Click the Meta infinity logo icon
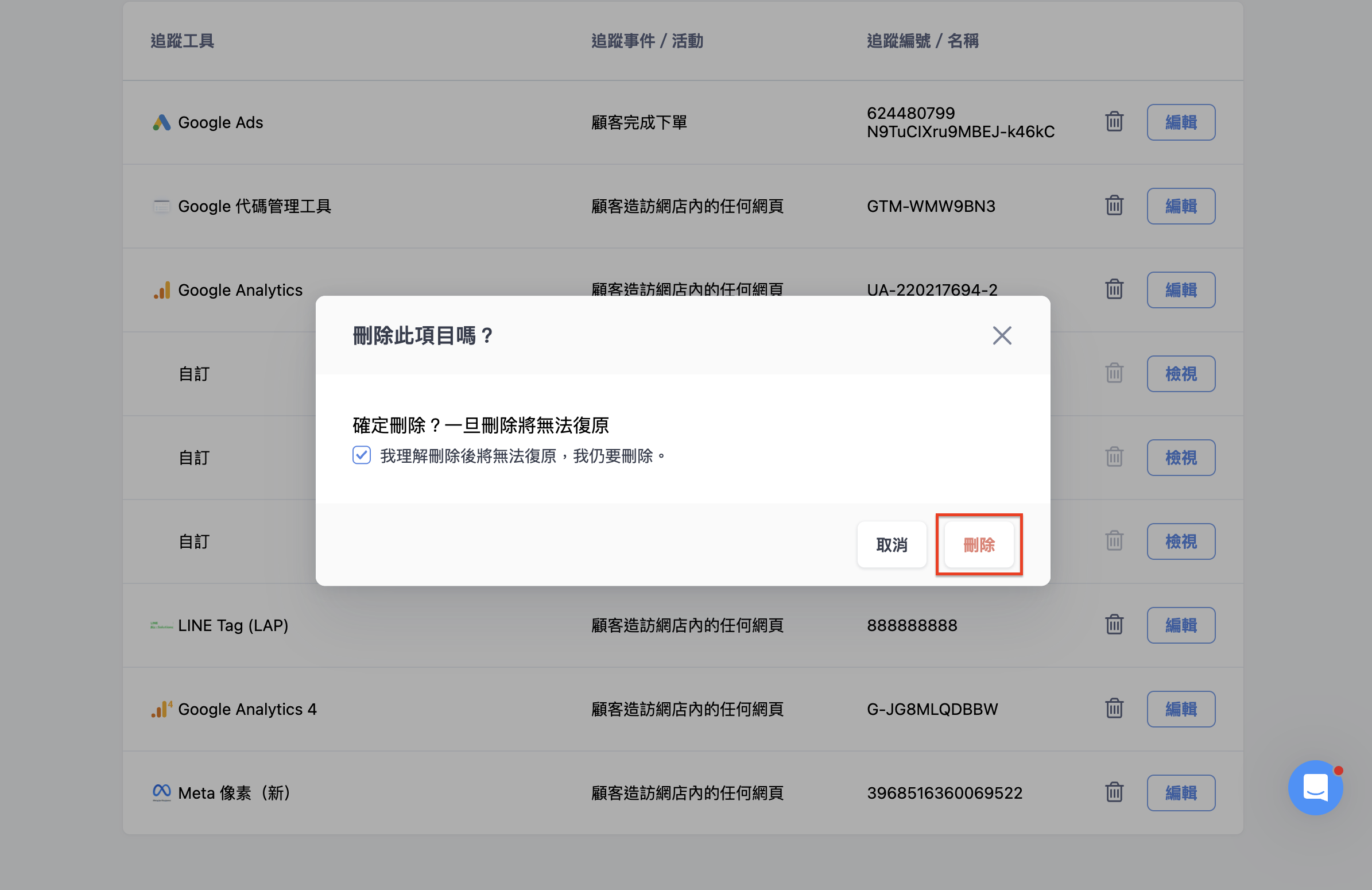Image resolution: width=1372 pixels, height=890 pixels. pyautogui.click(x=161, y=792)
